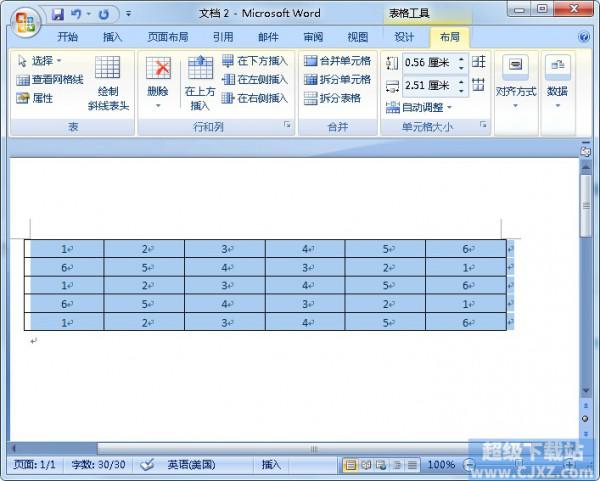Click language 英语(美国) in status bar

[x=191, y=465]
